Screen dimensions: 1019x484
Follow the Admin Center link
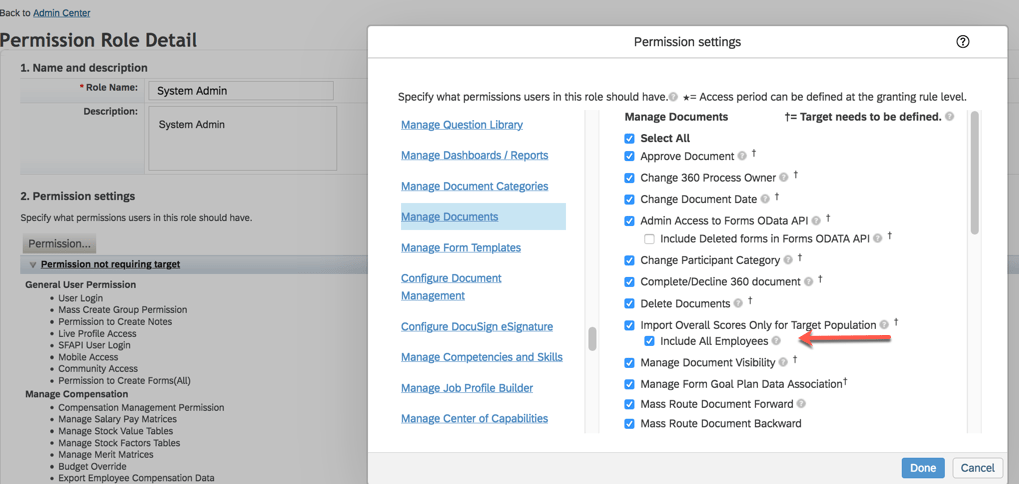[61, 13]
